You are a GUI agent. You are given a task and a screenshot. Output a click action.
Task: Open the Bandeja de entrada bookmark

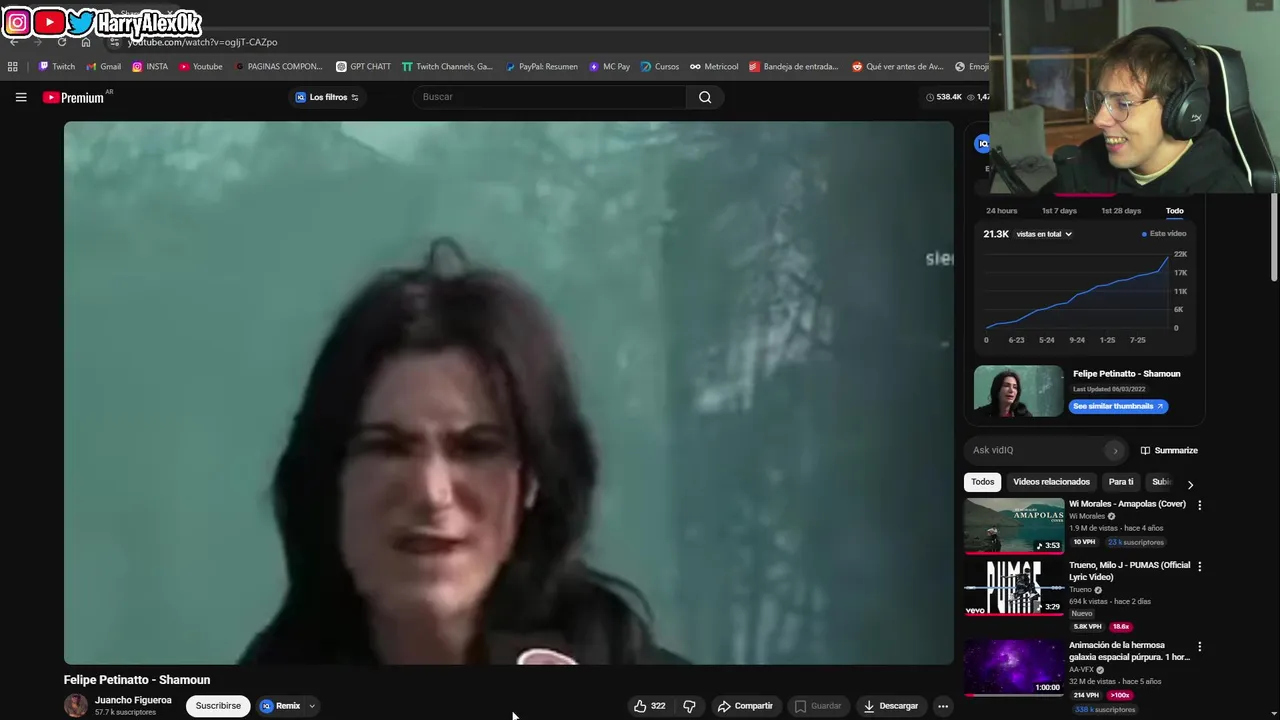point(793,67)
